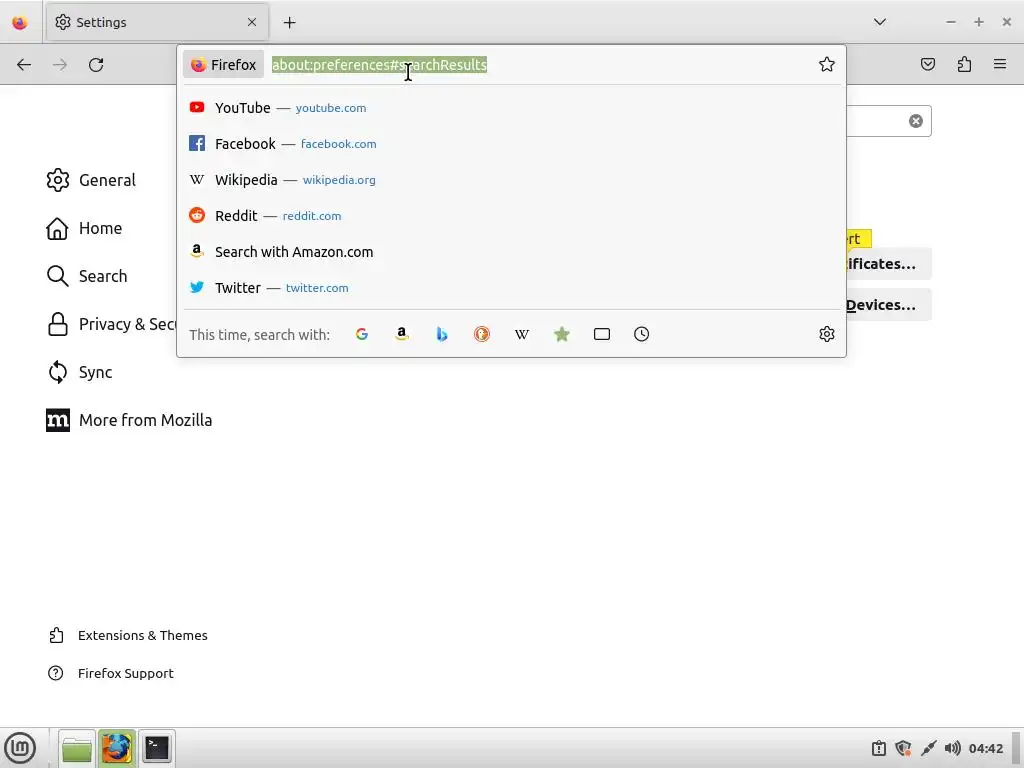The width and height of the screenshot is (1024, 768).
Task: Search this time with Google
Action: [x=362, y=334]
